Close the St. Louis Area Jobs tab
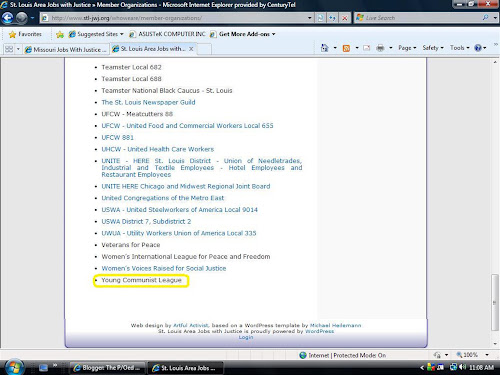Viewport: 500px width, 375px height. pyautogui.click(x=191, y=49)
